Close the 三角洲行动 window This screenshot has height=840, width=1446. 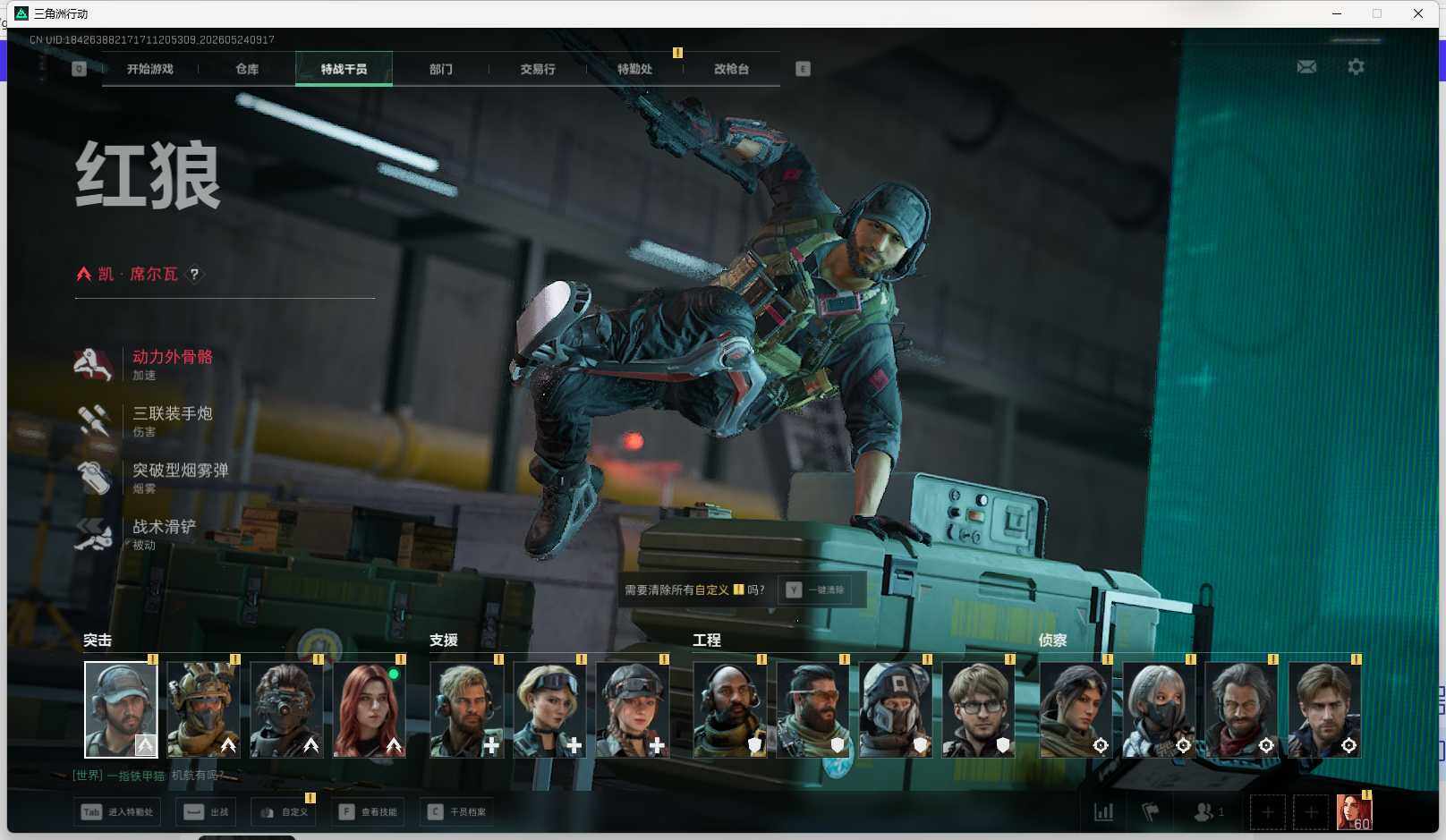tap(1418, 13)
